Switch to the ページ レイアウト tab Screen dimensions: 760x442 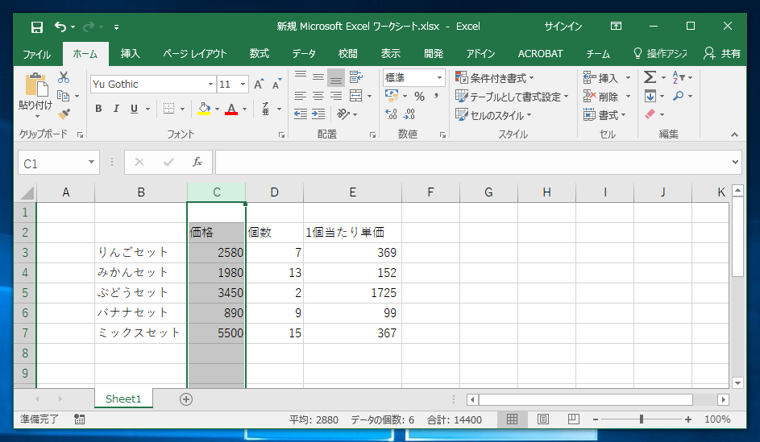tap(194, 54)
